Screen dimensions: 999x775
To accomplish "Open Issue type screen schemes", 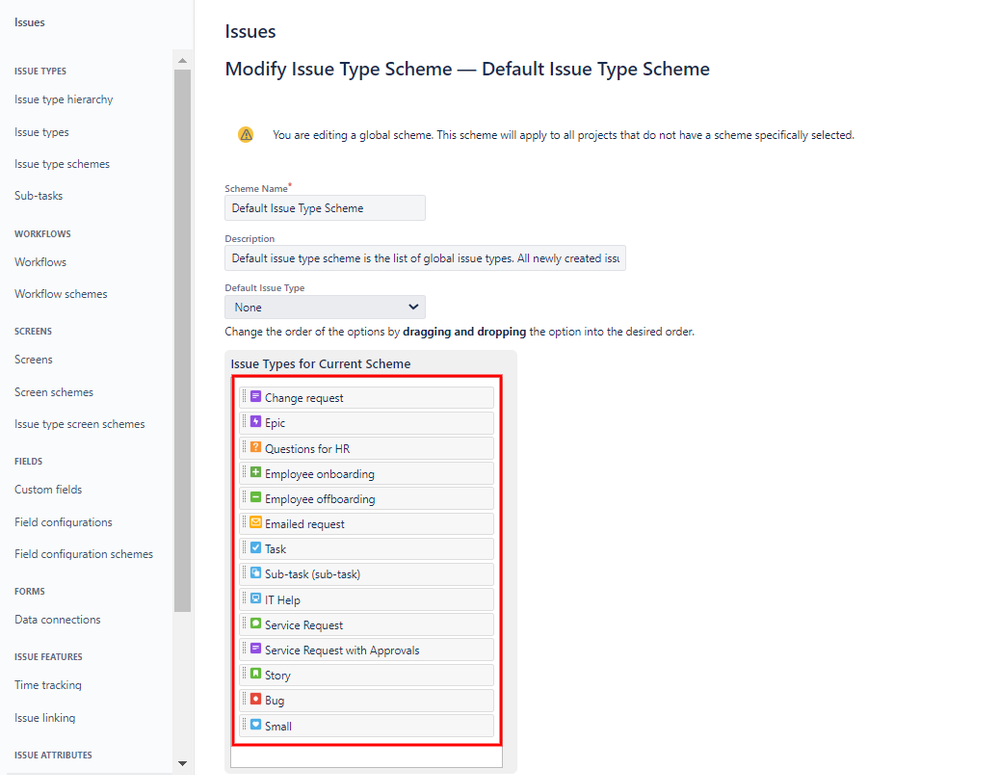I will [80, 424].
